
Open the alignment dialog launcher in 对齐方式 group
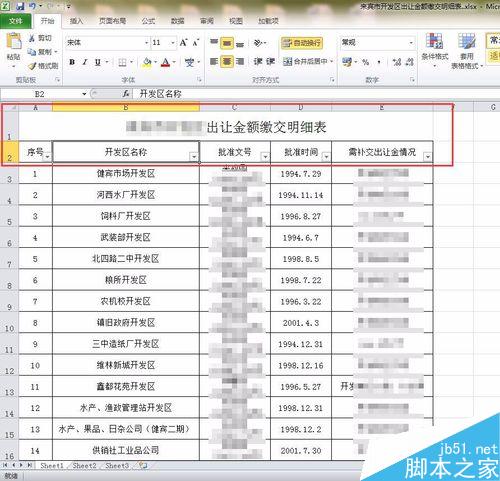point(332,80)
